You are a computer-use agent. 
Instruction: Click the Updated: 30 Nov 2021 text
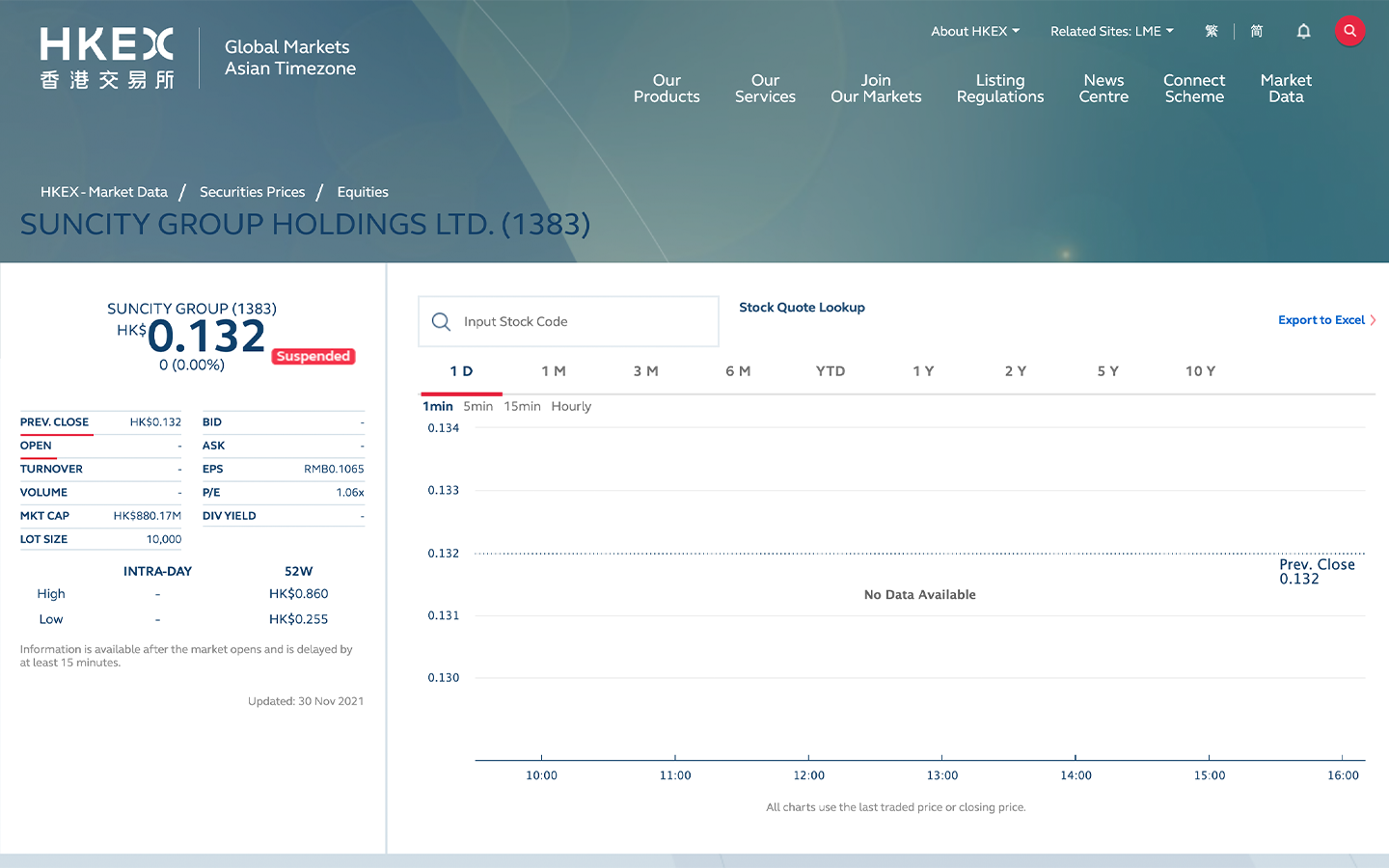pyautogui.click(x=306, y=701)
